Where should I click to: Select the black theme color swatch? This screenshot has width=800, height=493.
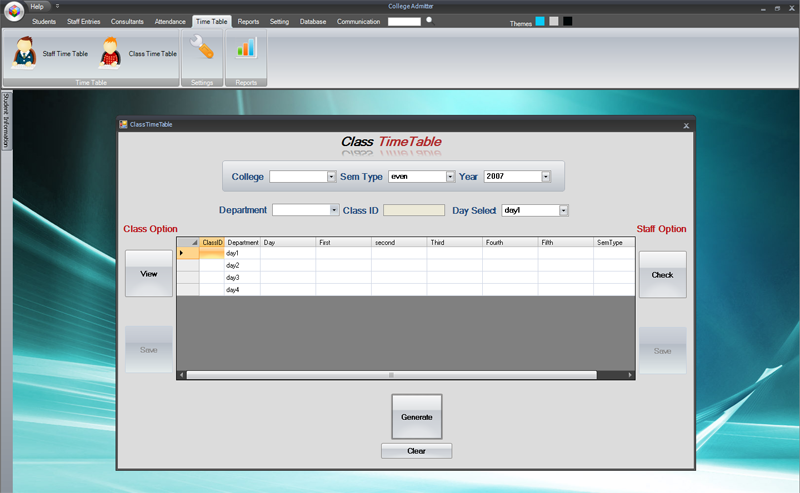point(567,21)
